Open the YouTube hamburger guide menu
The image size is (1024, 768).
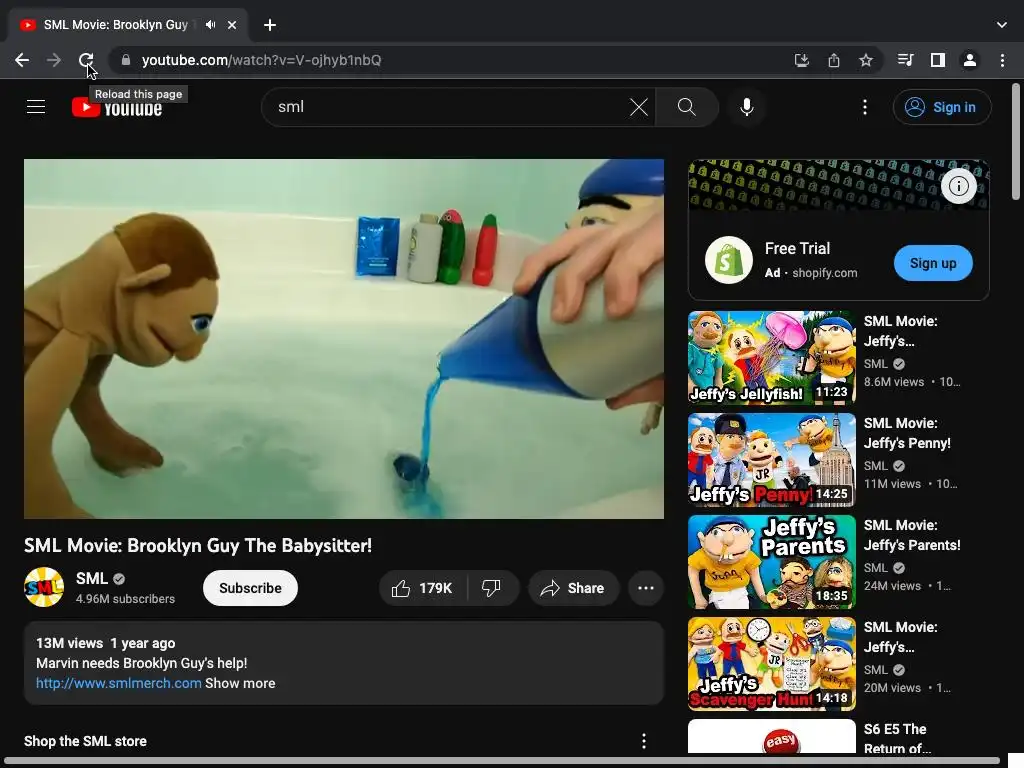click(x=36, y=107)
